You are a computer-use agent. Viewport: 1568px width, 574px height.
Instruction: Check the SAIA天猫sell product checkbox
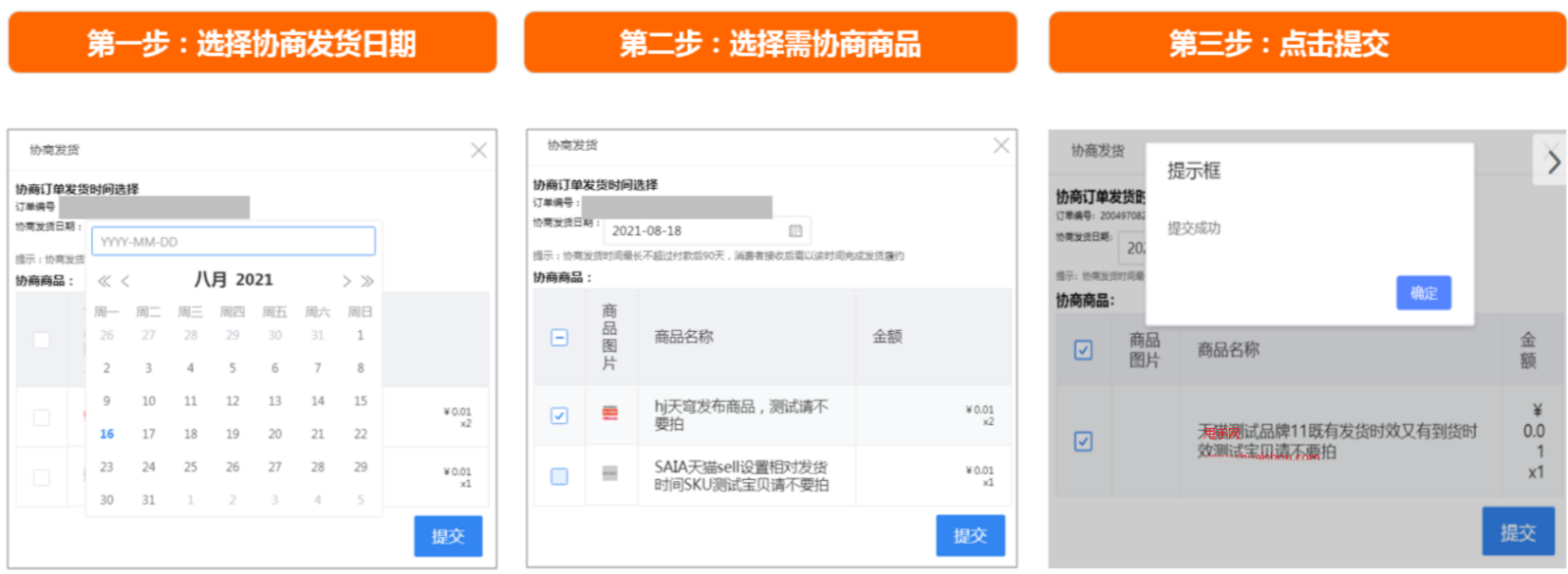tap(560, 476)
